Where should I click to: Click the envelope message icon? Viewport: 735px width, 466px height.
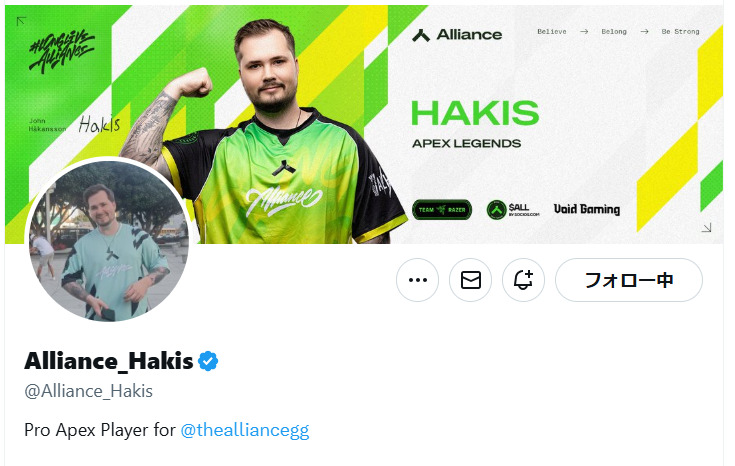pos(470,280)
